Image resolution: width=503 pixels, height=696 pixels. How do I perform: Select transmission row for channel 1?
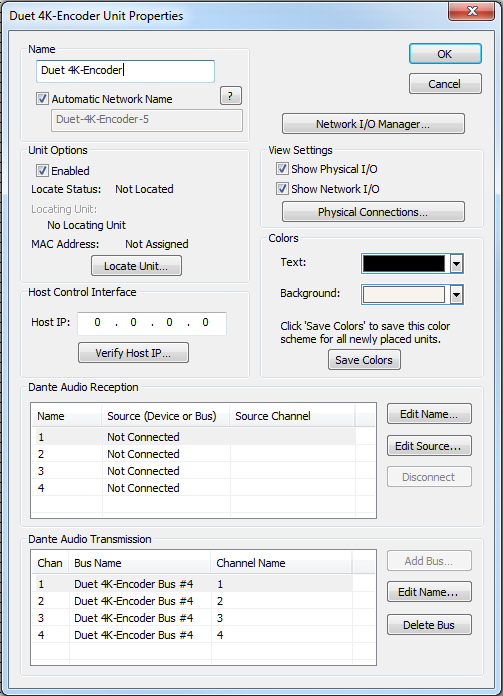click(193, 584)
